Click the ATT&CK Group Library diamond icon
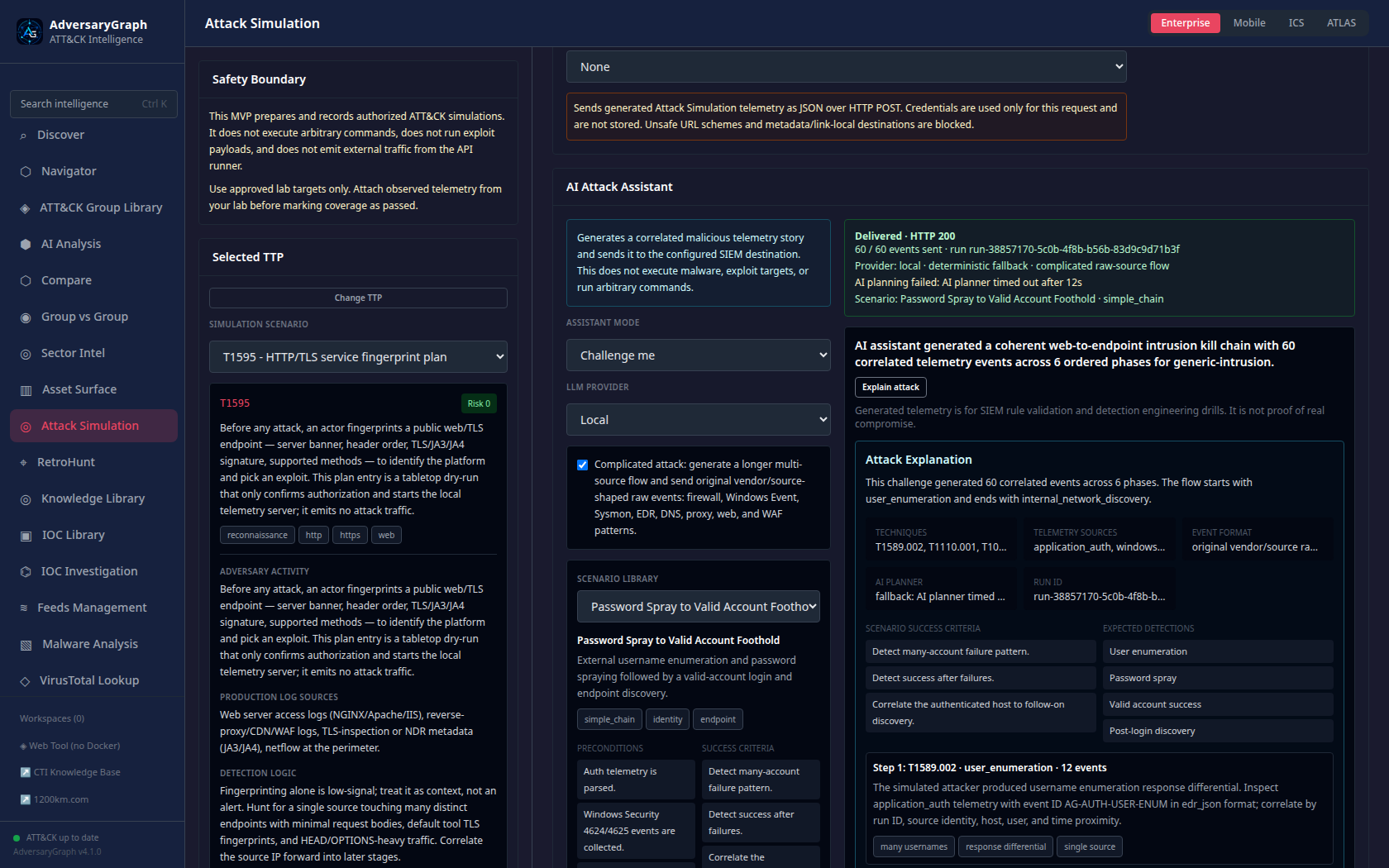This screenshot has width=1389, height=868. click(25, 208)
